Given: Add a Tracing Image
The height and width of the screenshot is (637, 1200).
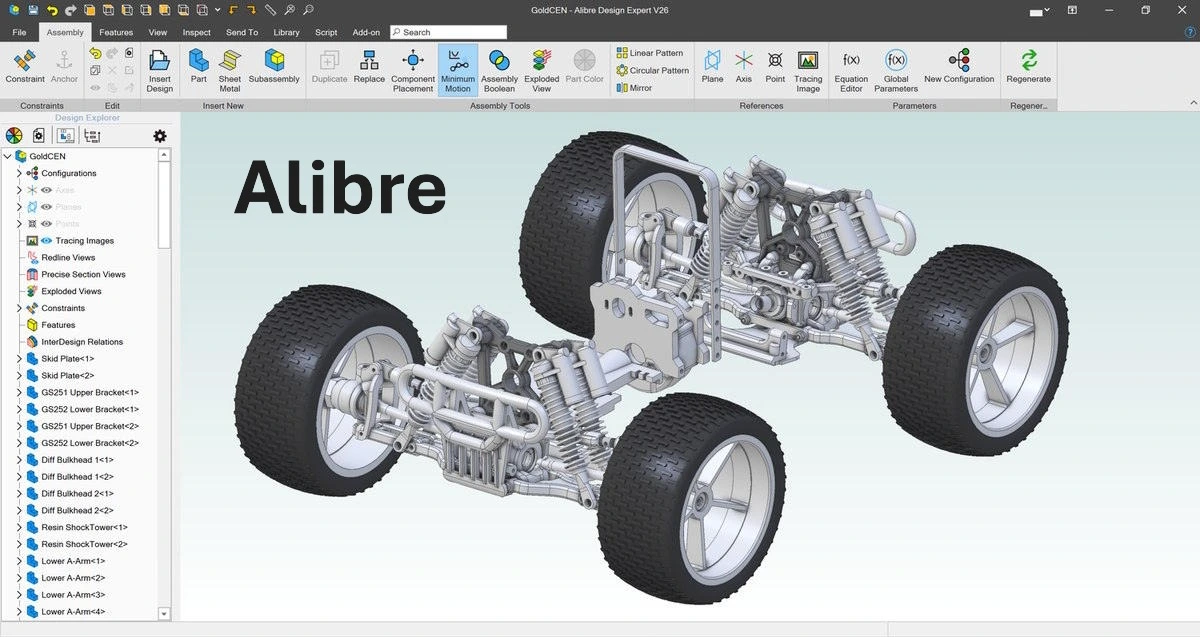Looking at the screenshot, I should [808, 70].
